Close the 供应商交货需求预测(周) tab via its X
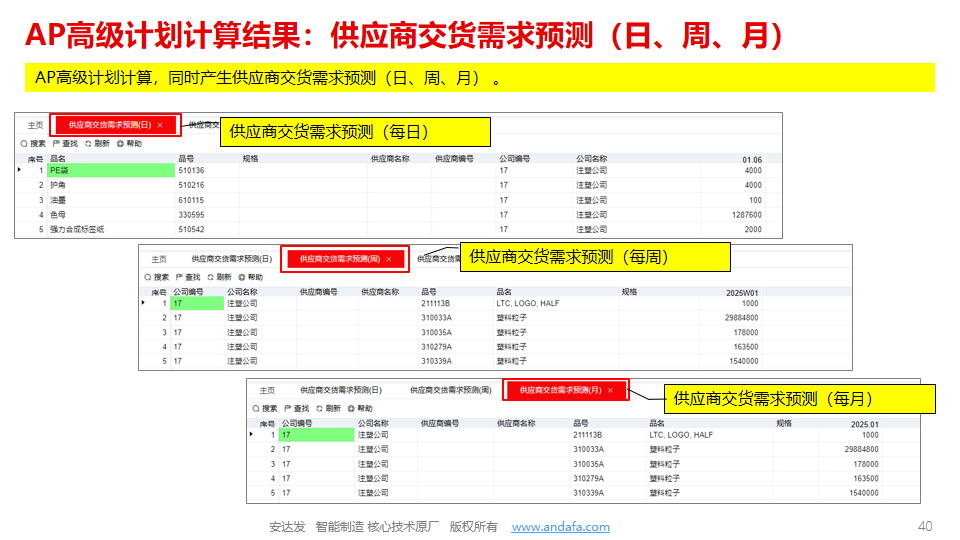Image resolution: width=960 pixels, height=540 pixels. pos(388,259)
